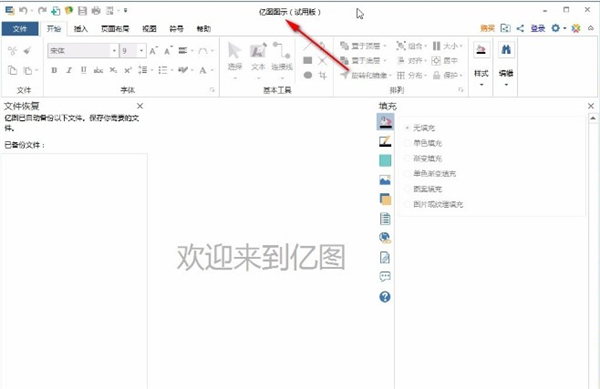Expand the 组合 dropdown

coord(426,46)
